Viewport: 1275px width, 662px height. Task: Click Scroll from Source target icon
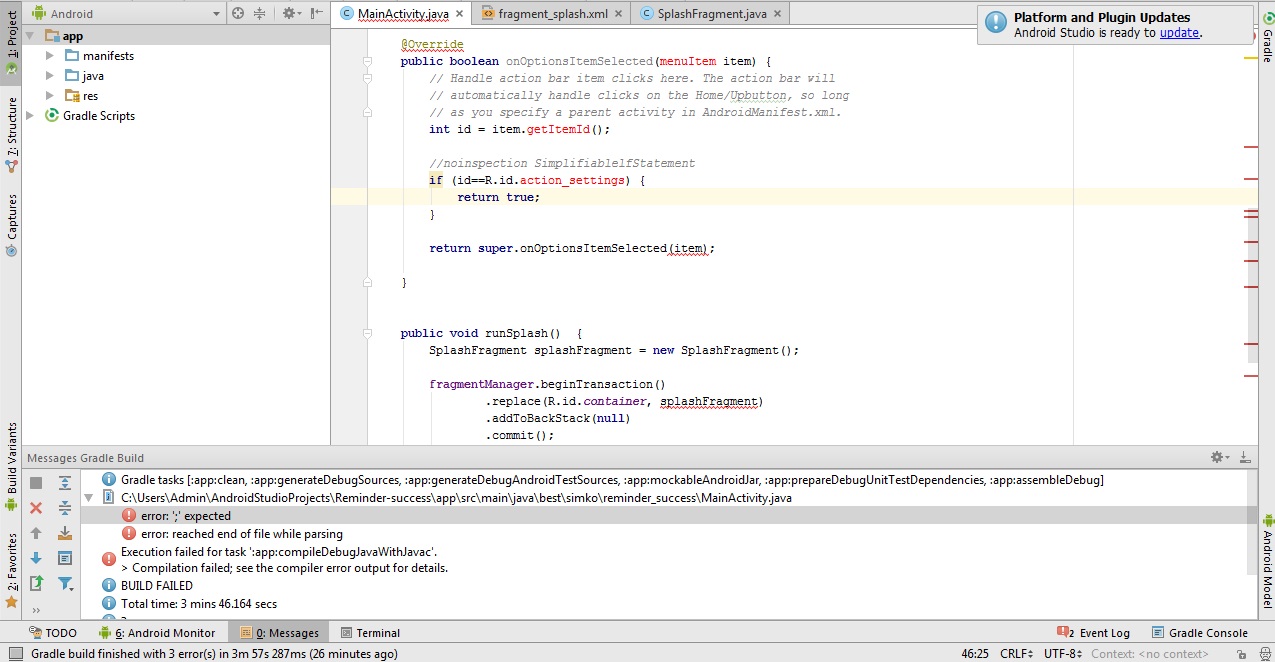[x=238, y=13]
